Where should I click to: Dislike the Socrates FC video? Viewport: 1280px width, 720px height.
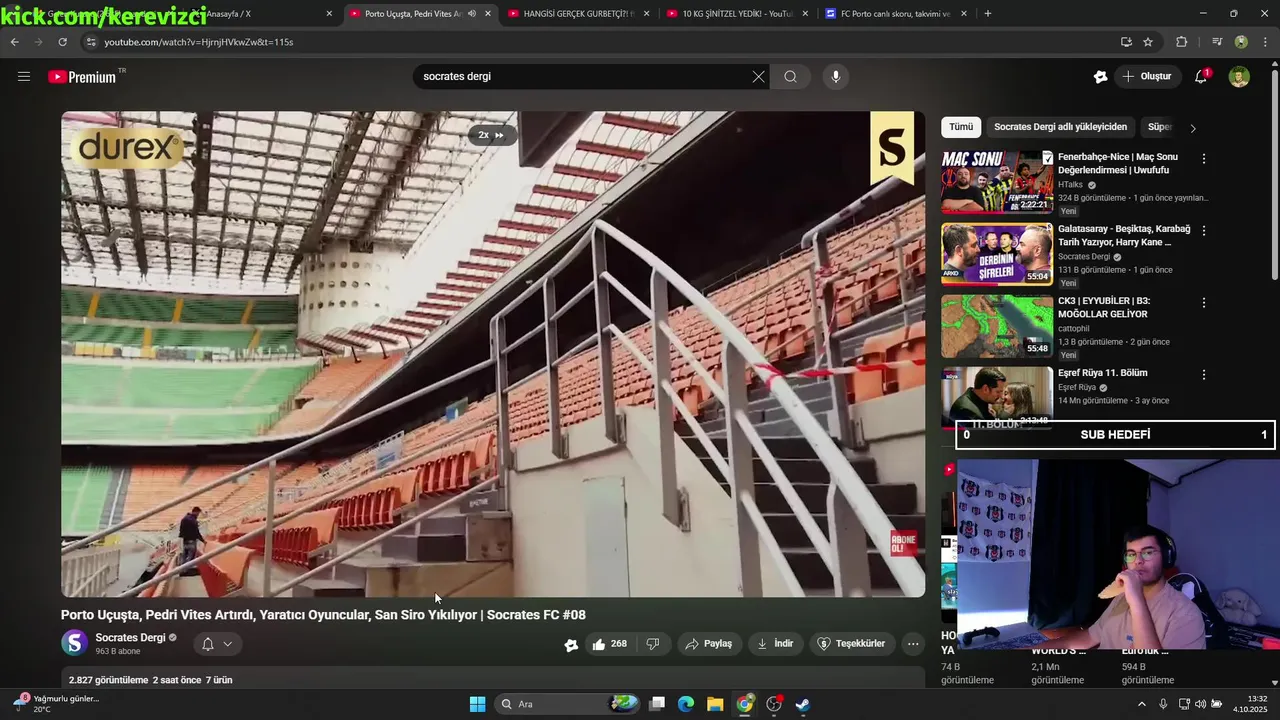[x=653, y=644]
